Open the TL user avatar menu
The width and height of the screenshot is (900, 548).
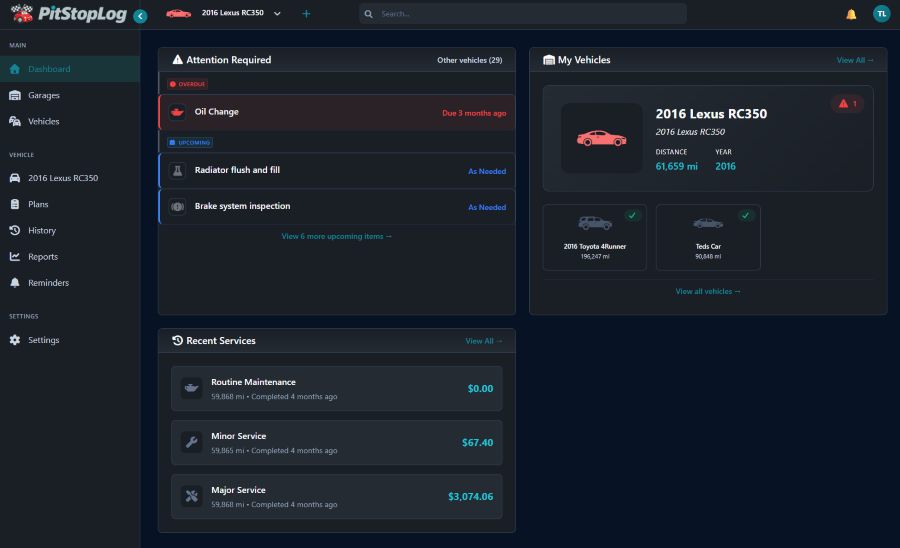881,14
